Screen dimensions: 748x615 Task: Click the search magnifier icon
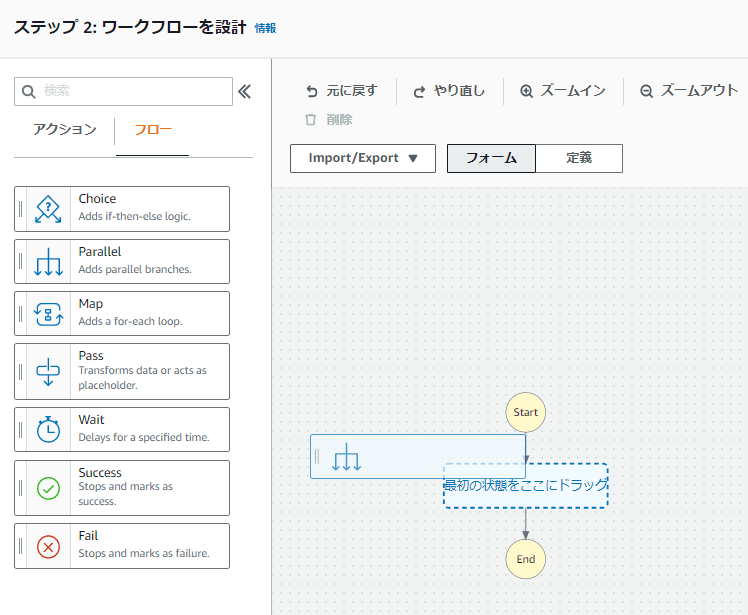(x=29, y=92)
